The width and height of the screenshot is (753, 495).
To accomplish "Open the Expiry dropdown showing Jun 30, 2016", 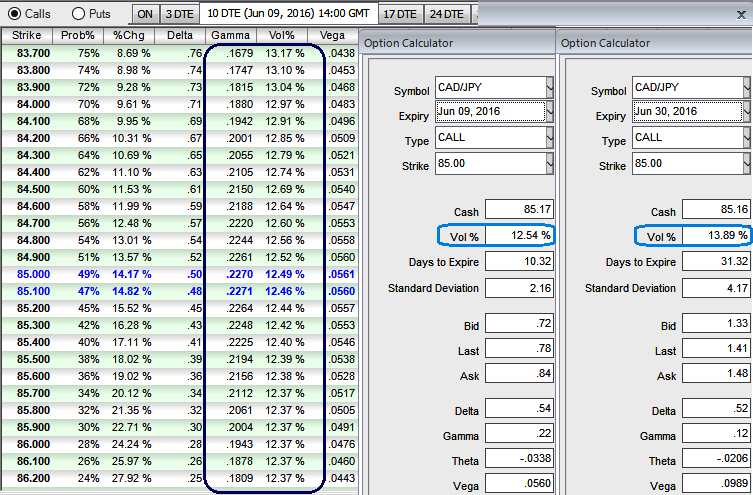I will point(747,111).
